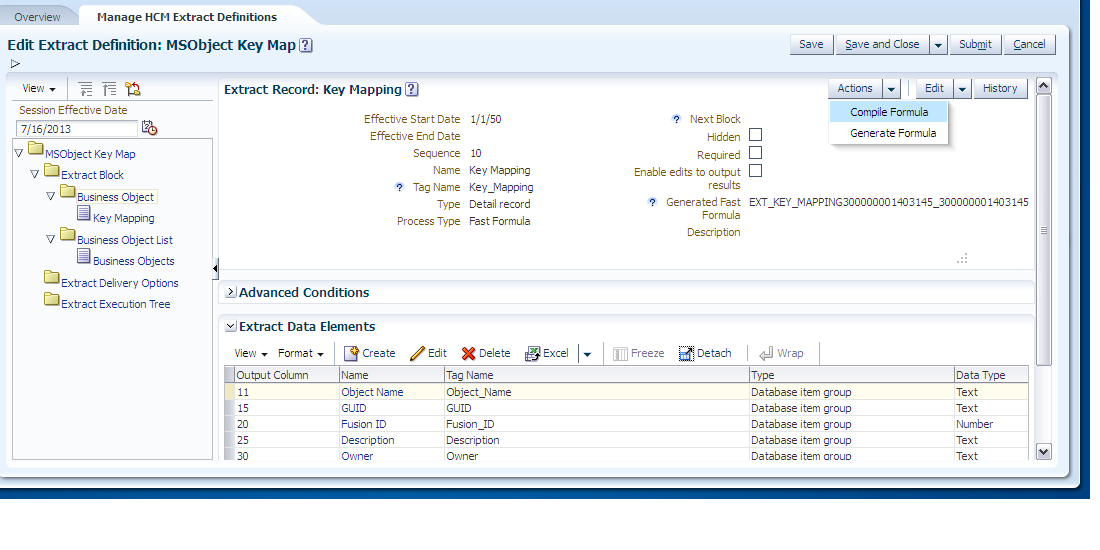The image size is (1100, 550).
Task: Click the help icon next to MSObject Key Map title
Action: 305,45
